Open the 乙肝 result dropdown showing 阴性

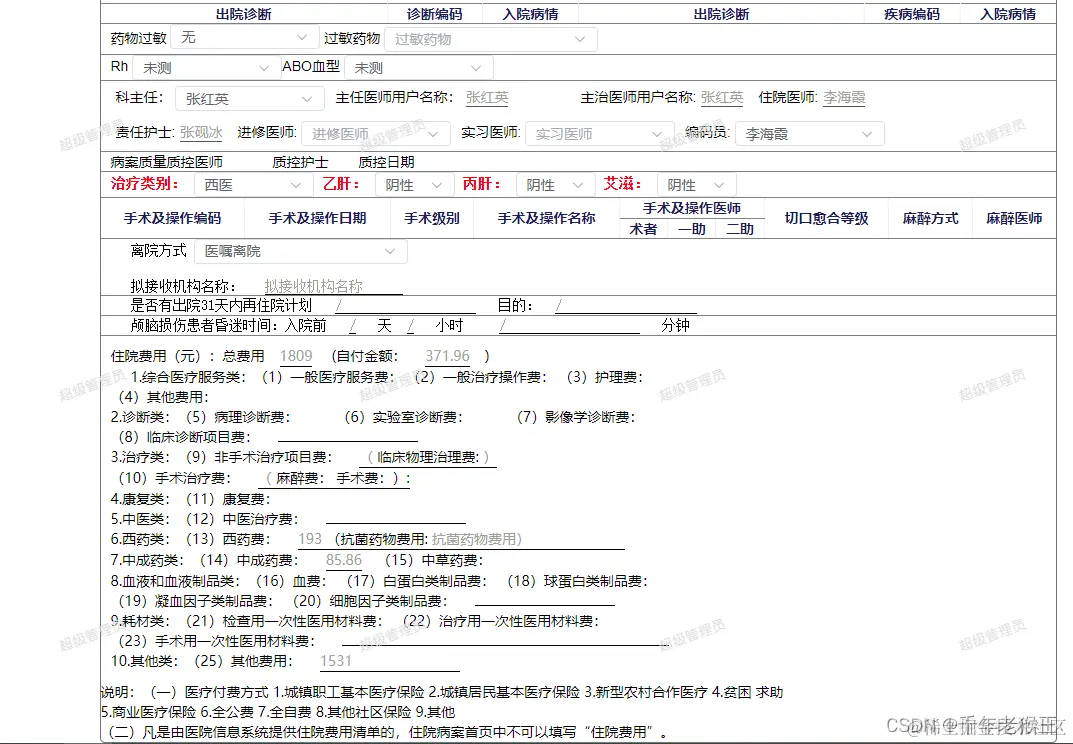[413, 184]
